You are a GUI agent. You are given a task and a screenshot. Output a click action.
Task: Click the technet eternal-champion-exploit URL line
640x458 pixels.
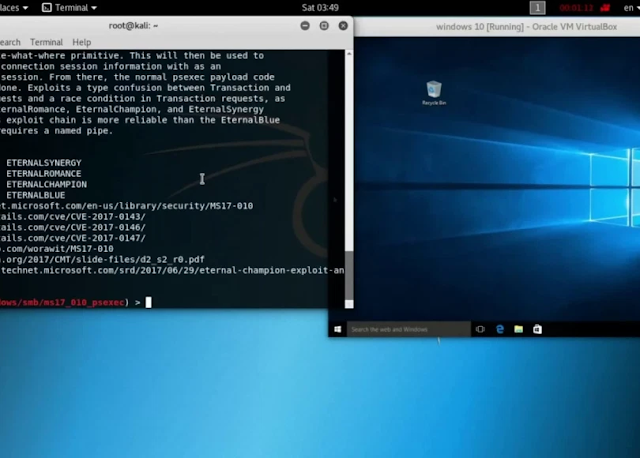point(172,270)
